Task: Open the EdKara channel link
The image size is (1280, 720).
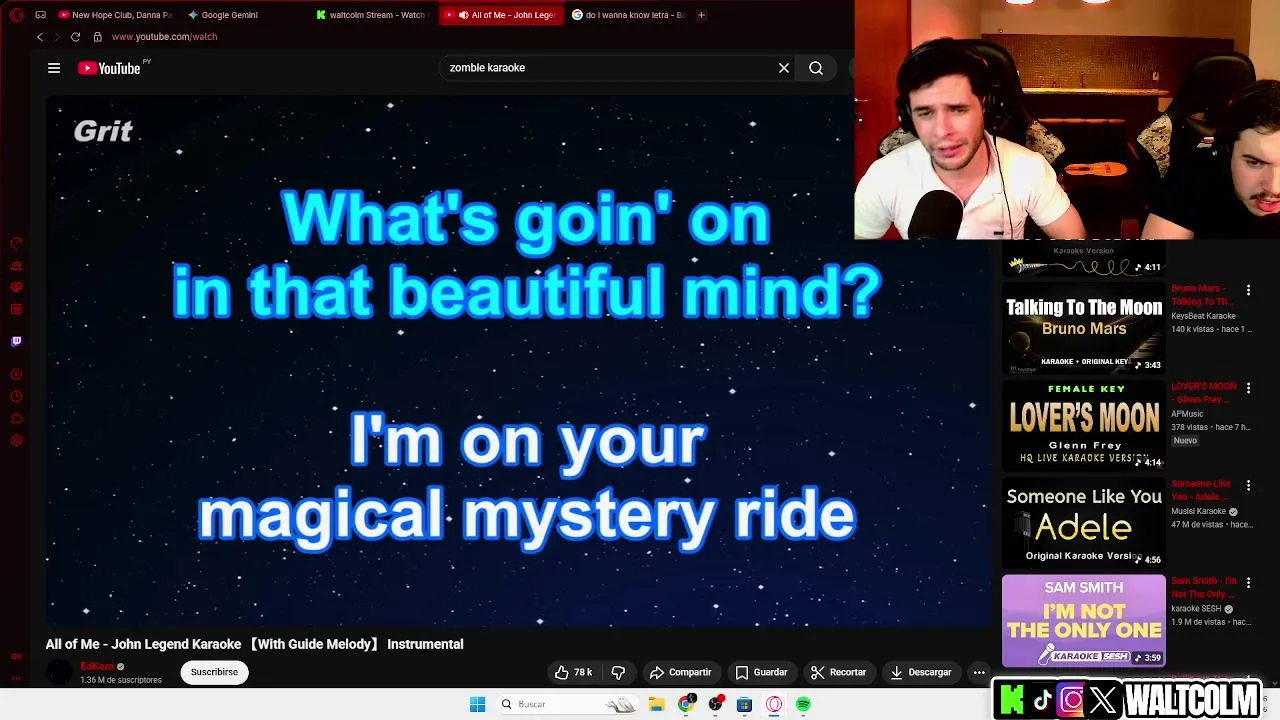Action: click(97, 666)
